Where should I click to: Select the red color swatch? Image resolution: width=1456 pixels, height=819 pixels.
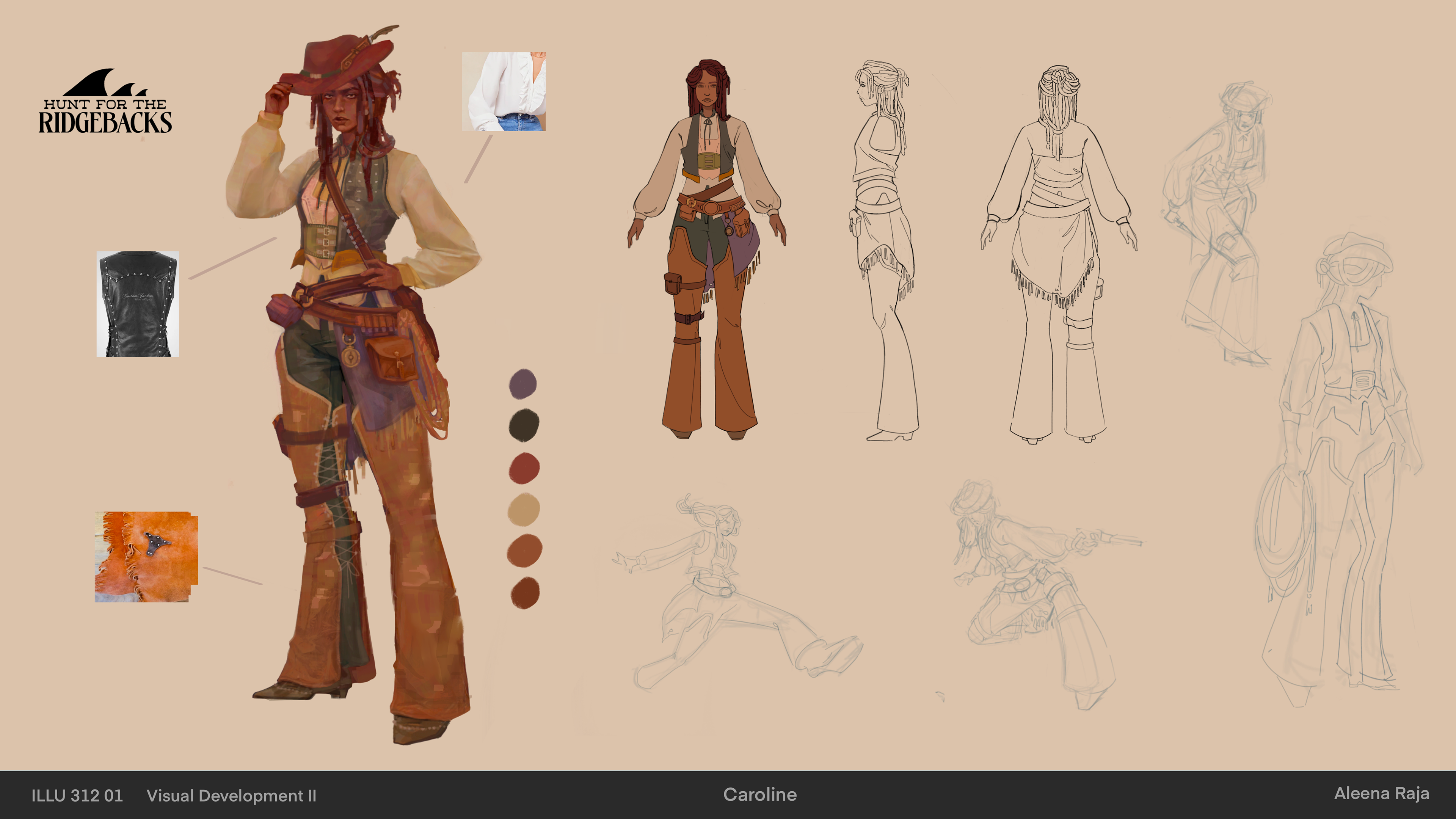point(524,468)
